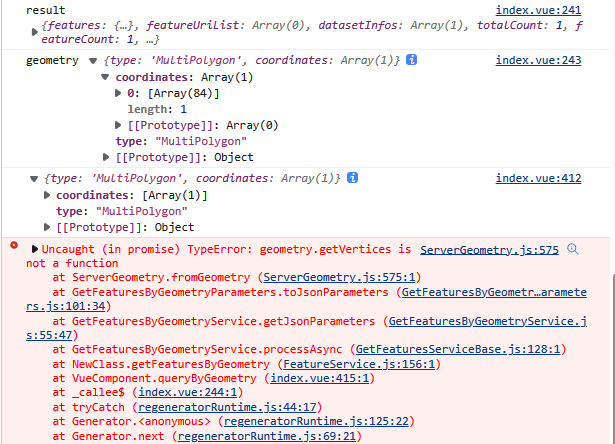Expand the 0: [Array(84)] entry
The width and height of the screenshot is (615, 444).
tap(118, 93)
